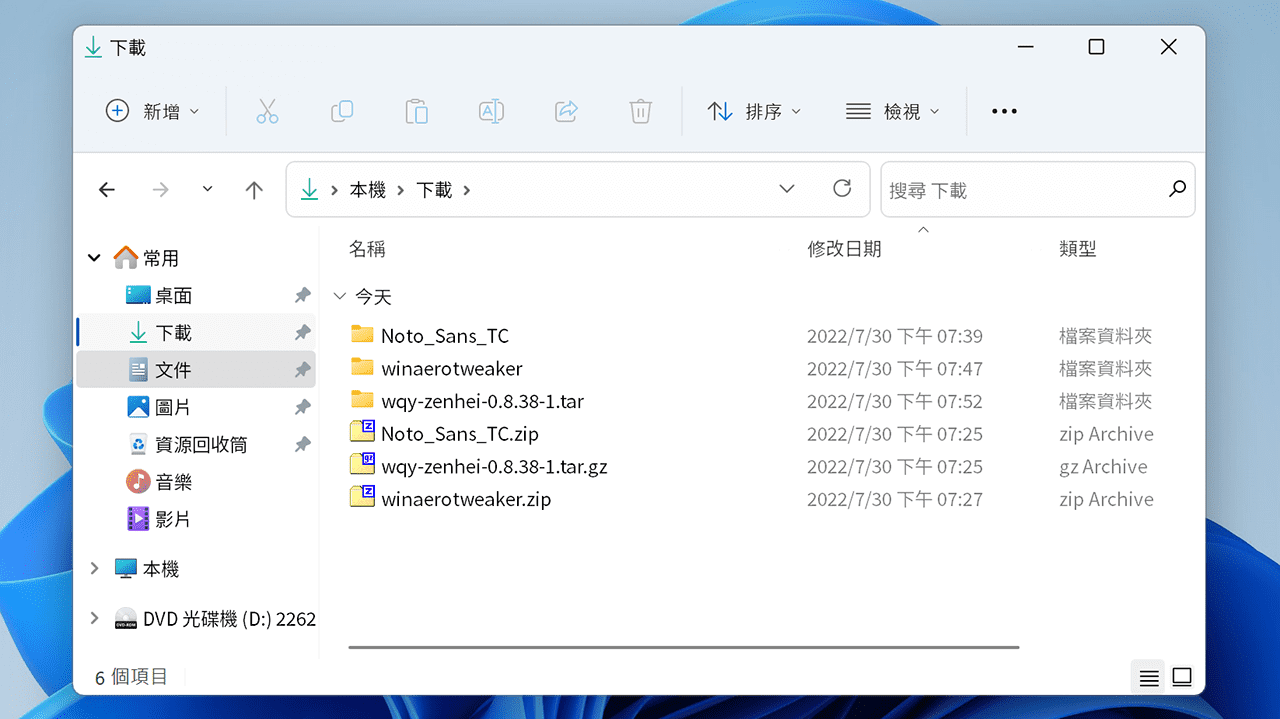The image size is (1280, 719).
Task: Open the 檢視 menu
Action: (x=893, y=111)
